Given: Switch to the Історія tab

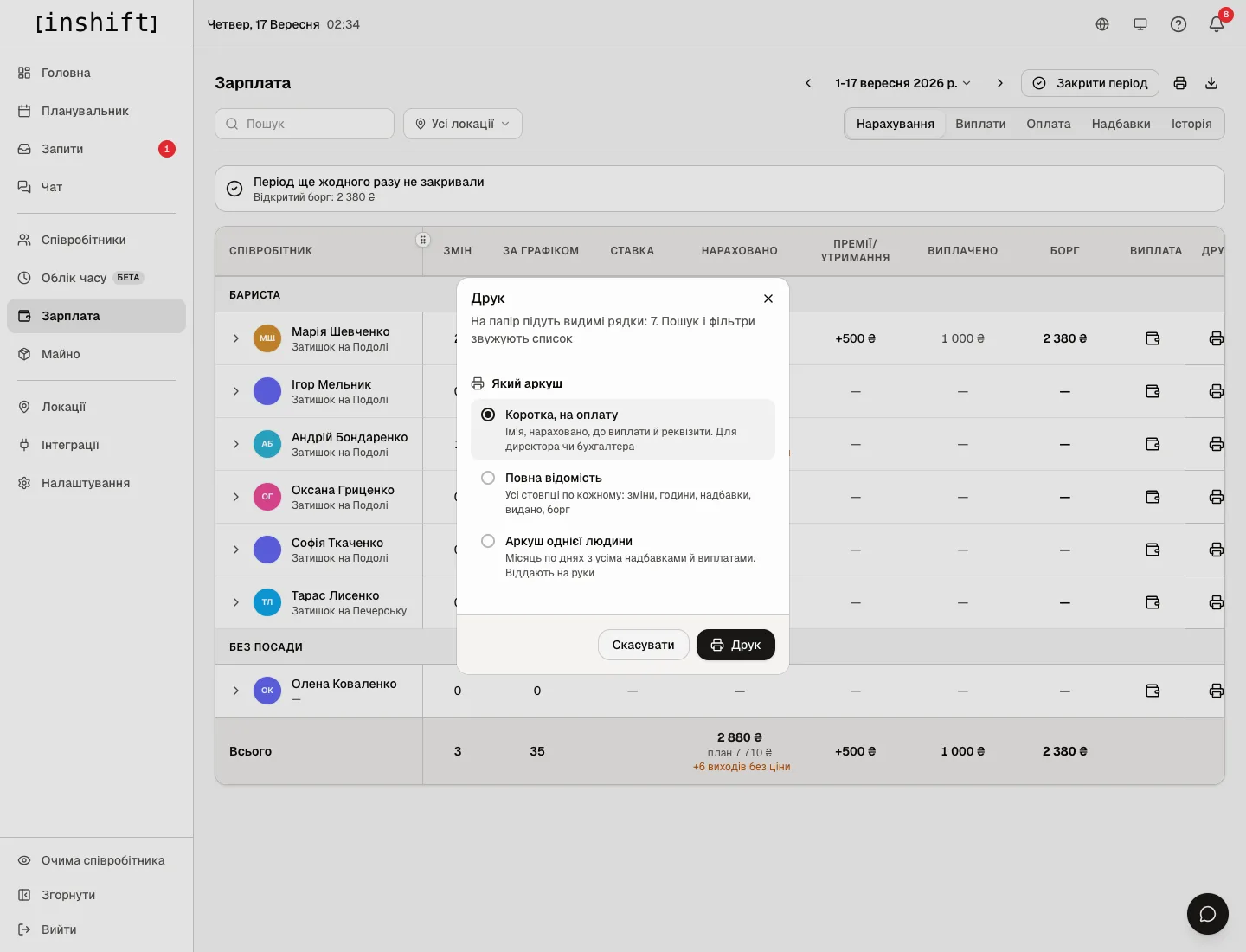Looking at the screenshot, I should point(1191,124).
